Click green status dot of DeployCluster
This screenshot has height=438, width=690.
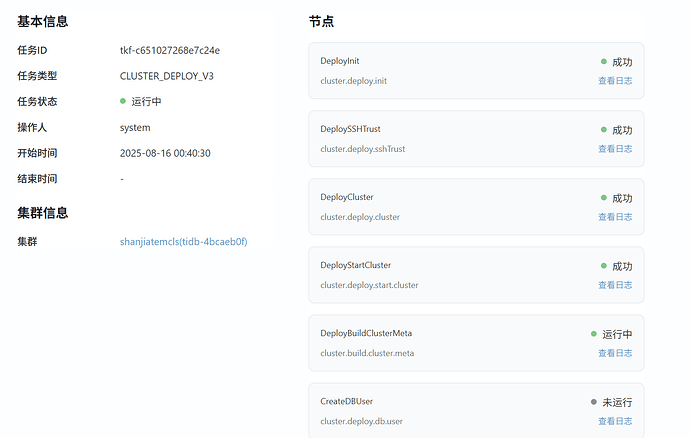(x=604, y=198)
